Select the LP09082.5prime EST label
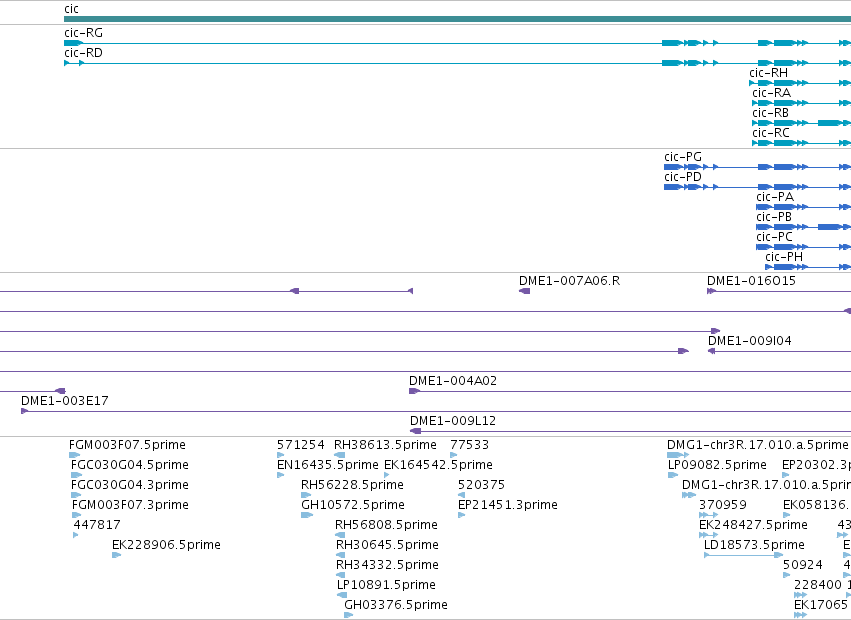The width and height of the screenshot is (851, 620). point(717,465)
